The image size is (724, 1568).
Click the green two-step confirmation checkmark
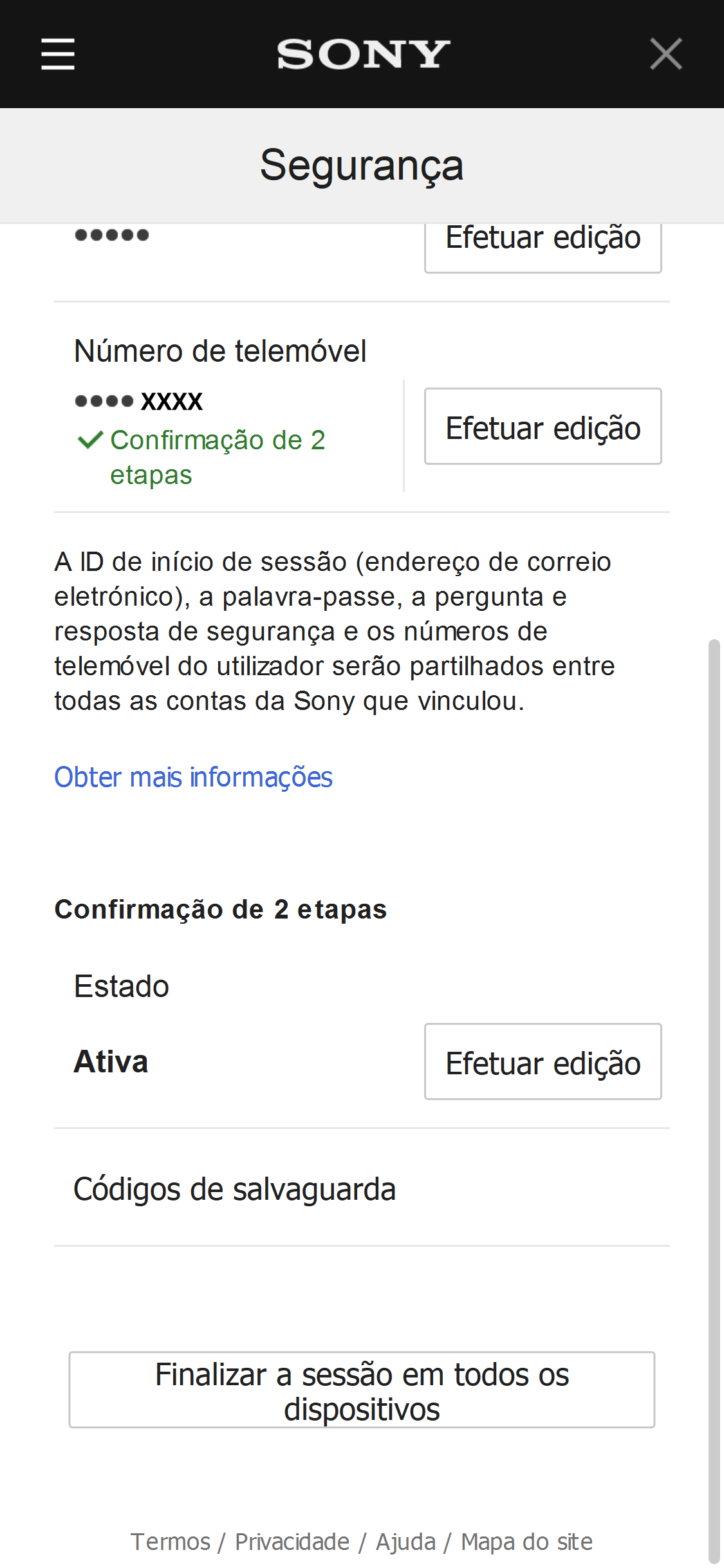point(90,440)
